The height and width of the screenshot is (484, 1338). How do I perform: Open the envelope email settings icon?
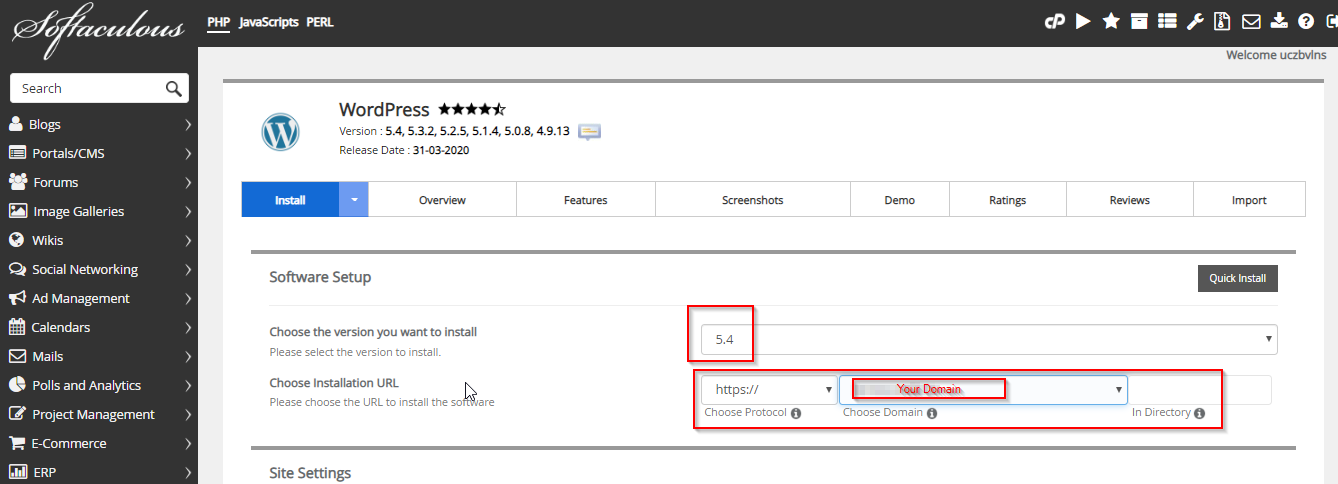[1251, 21]
